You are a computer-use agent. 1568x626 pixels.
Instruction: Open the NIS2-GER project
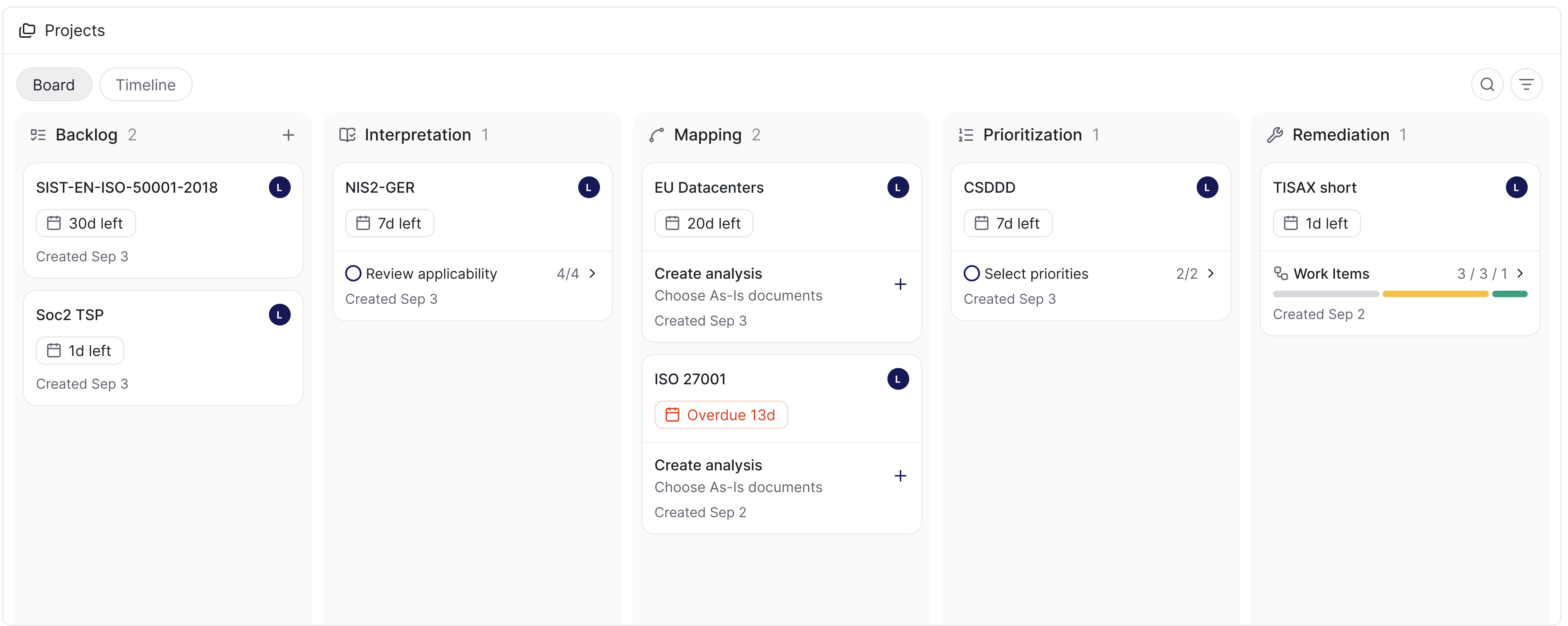pos(380,187)
